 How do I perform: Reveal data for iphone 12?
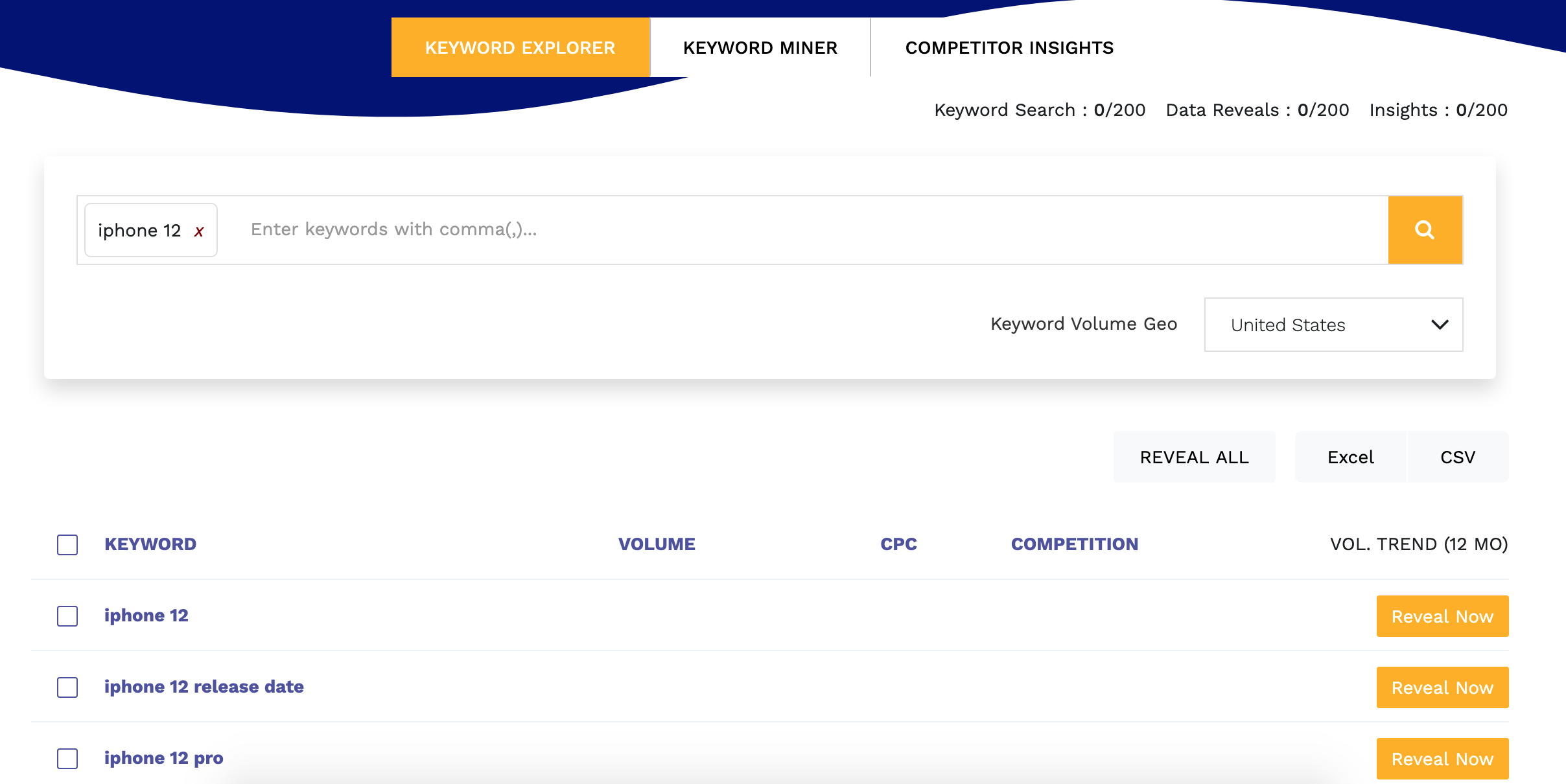click(1442, 616)
